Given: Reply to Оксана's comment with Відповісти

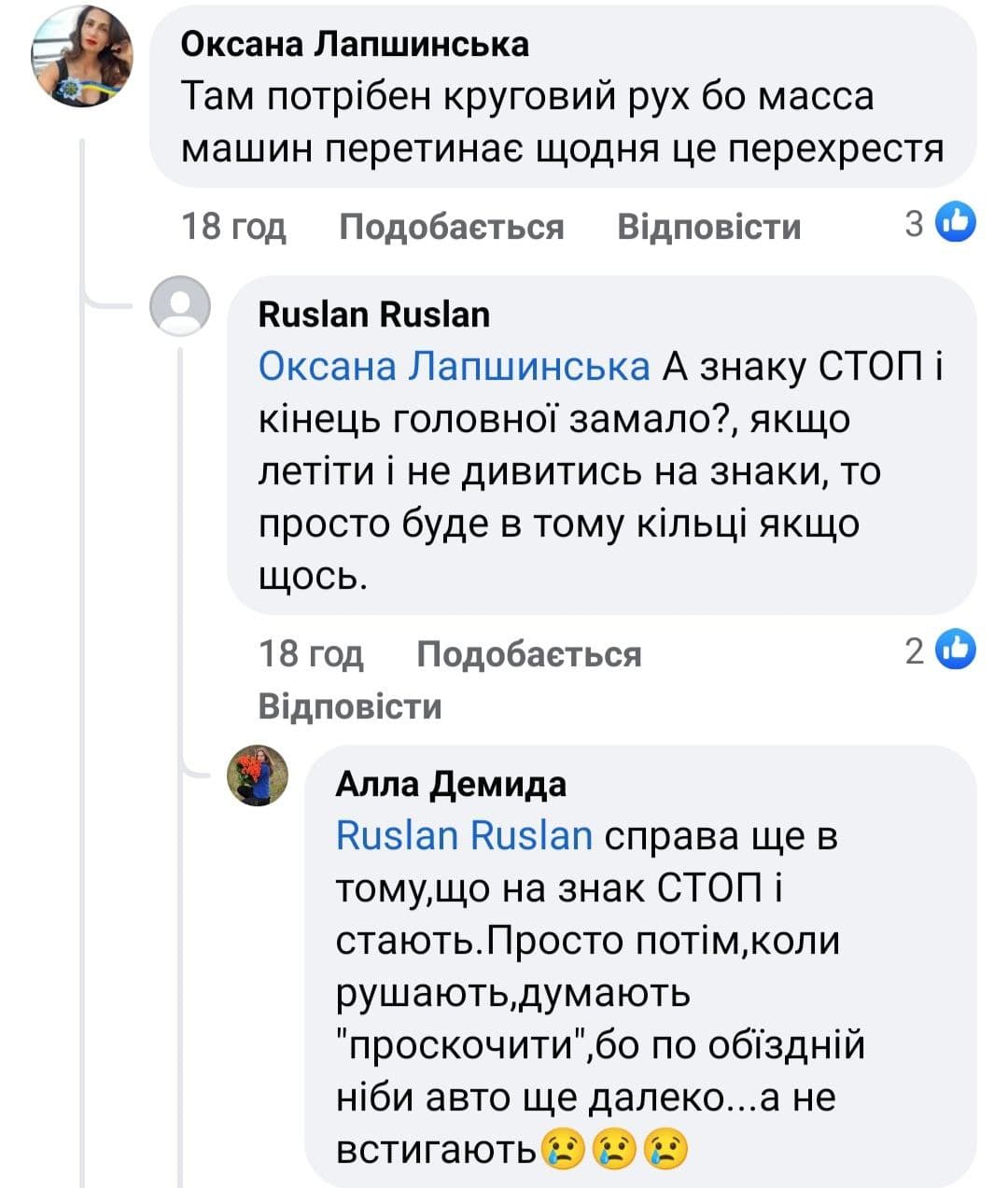Looking at the screenshot, I should click(708, 227).
